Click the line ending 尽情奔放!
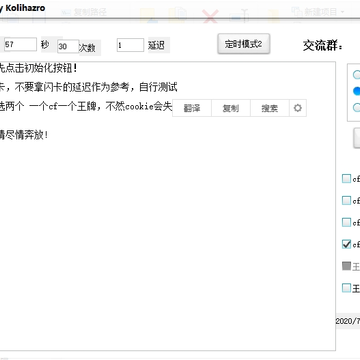Viewport: 360px width, 360px height. coord(24,135)
